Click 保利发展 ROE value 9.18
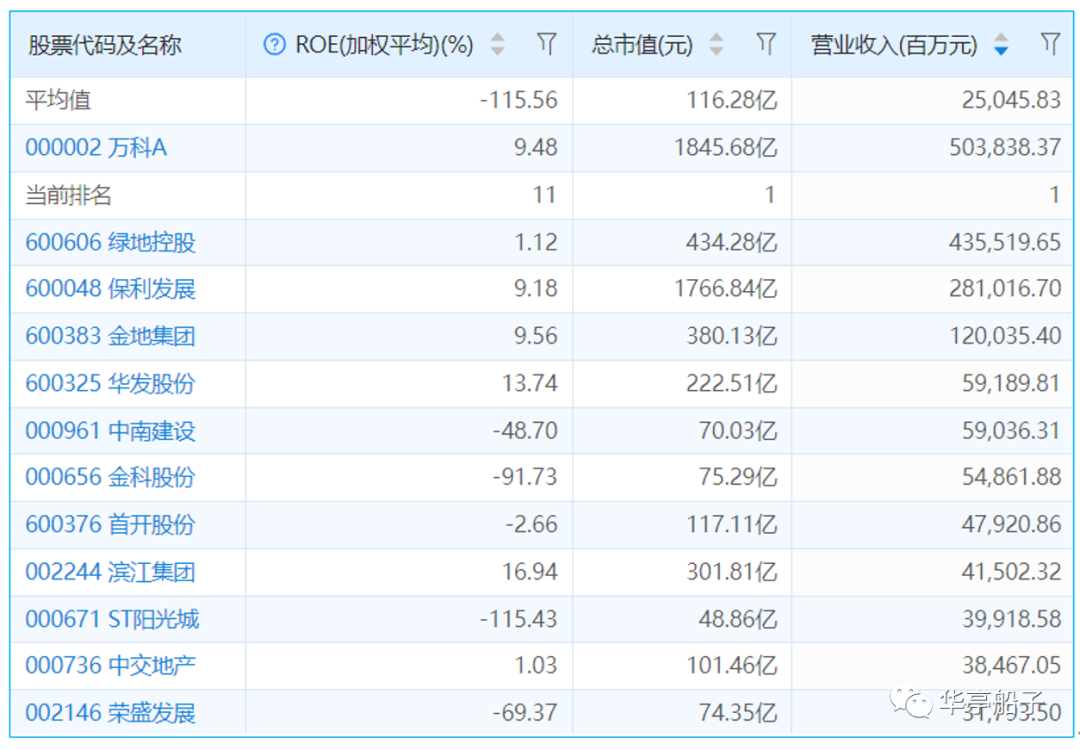 pos(536,289)
